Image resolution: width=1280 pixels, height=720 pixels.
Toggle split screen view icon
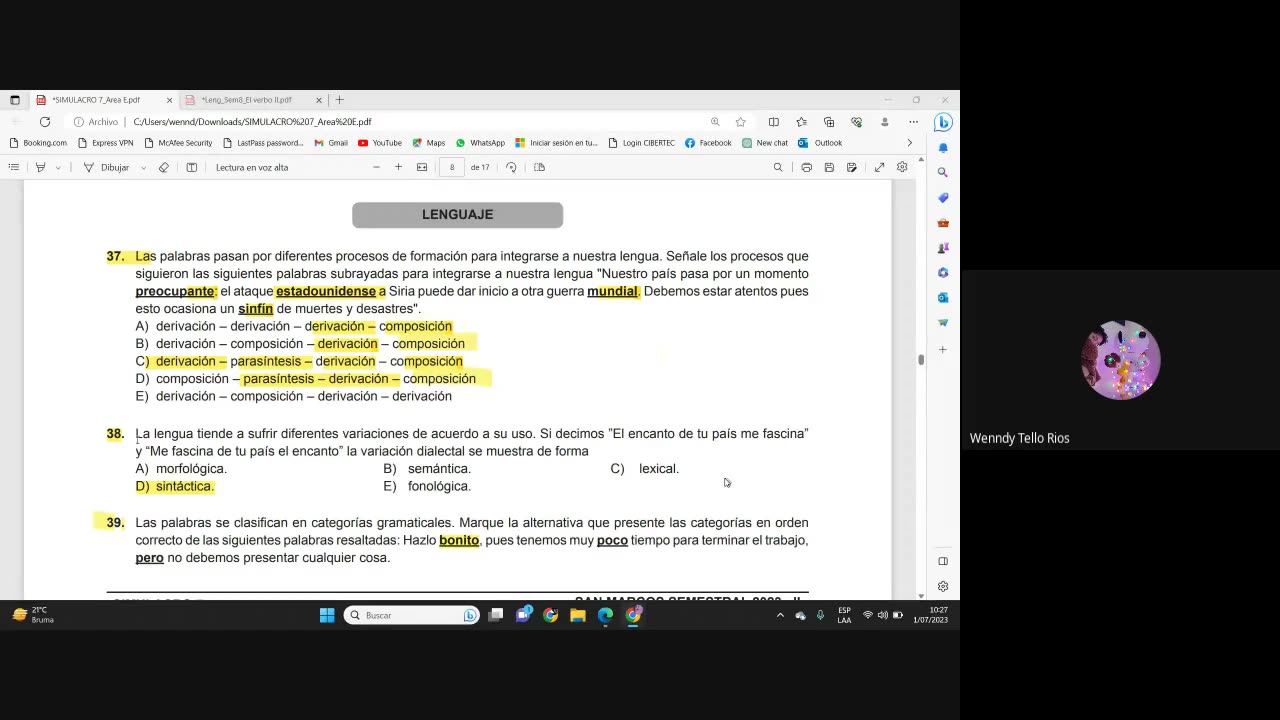click(773, 122)
